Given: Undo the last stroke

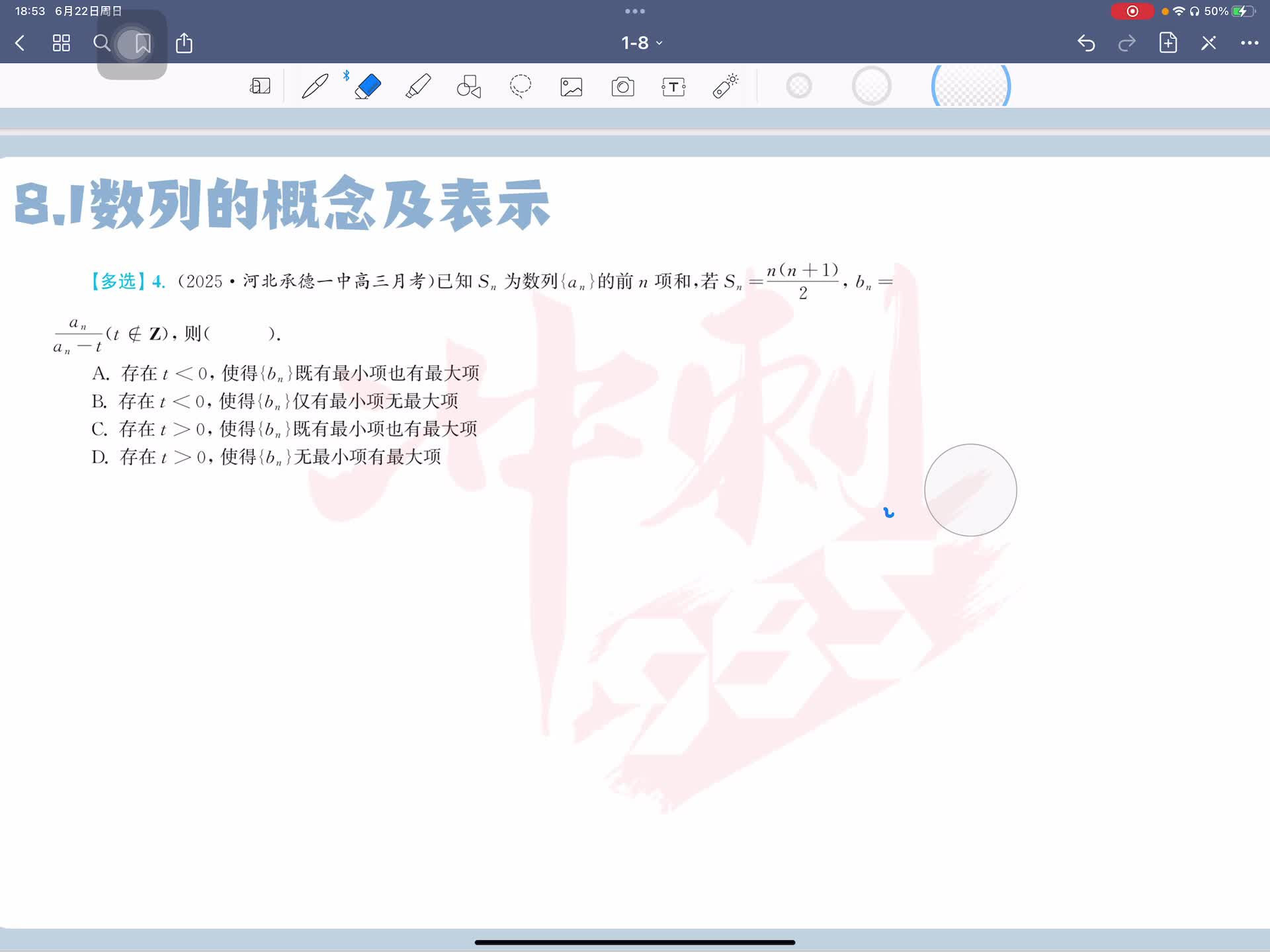Looking at the screenshot, I should pos(1086,43).
